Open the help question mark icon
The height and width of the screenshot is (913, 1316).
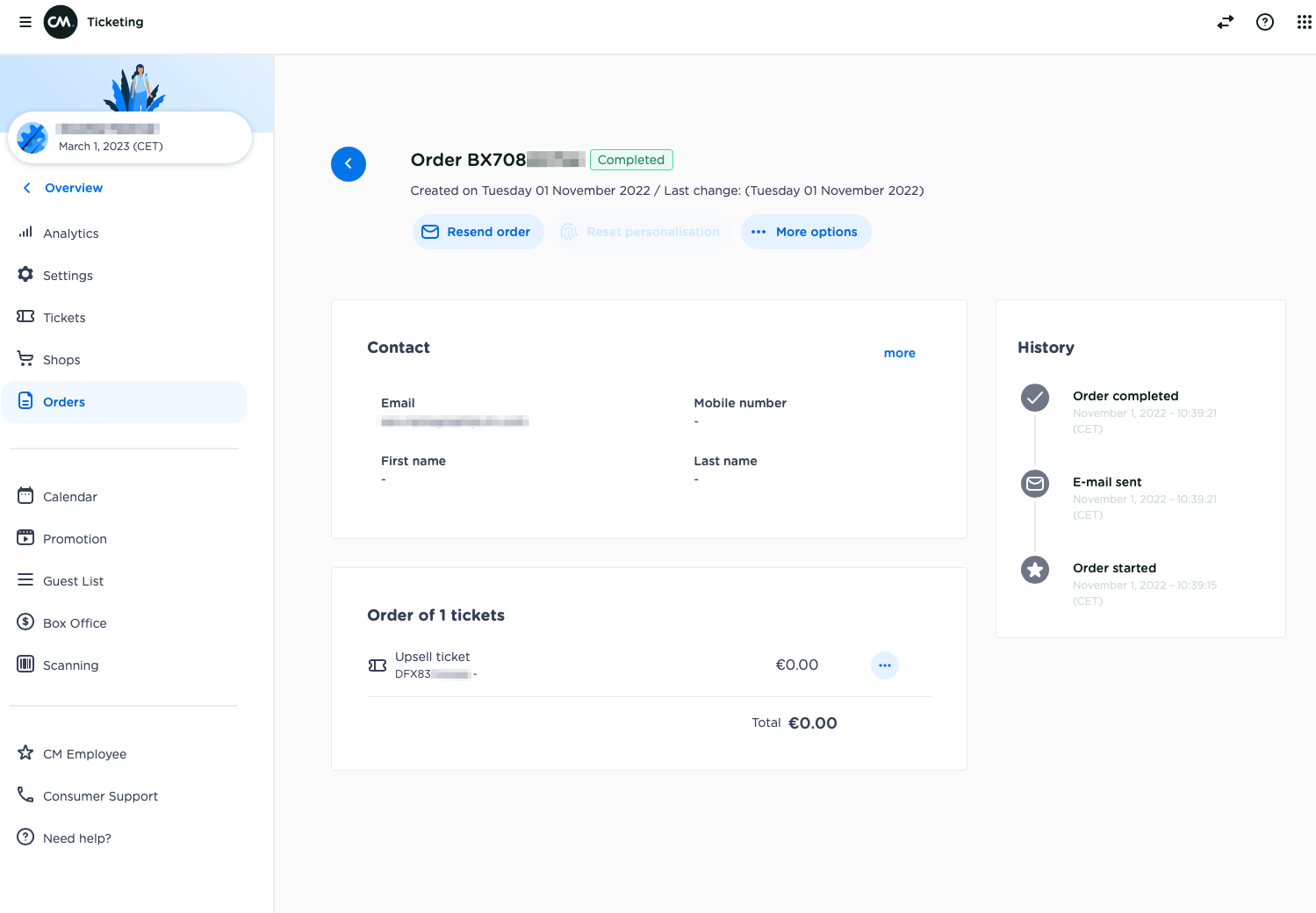click(1264, 22)
